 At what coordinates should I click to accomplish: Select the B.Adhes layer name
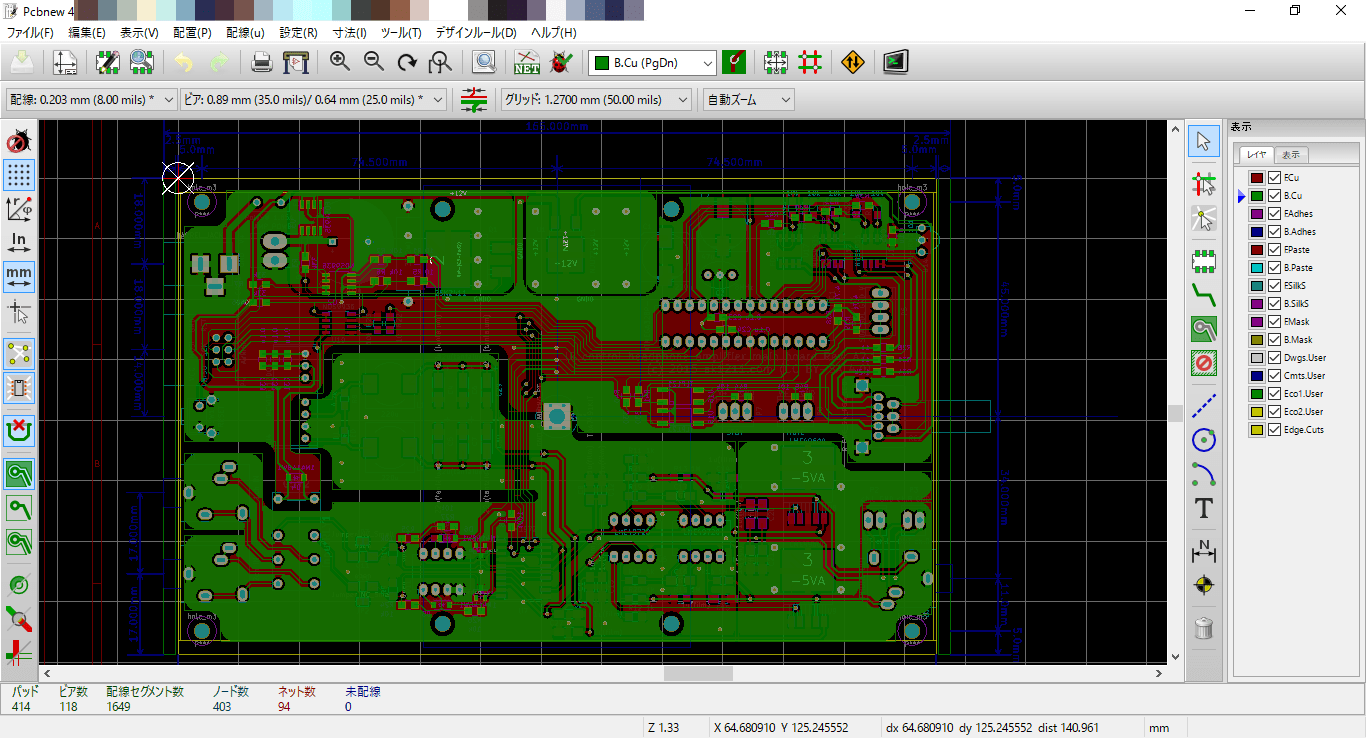coord(1300,231)
